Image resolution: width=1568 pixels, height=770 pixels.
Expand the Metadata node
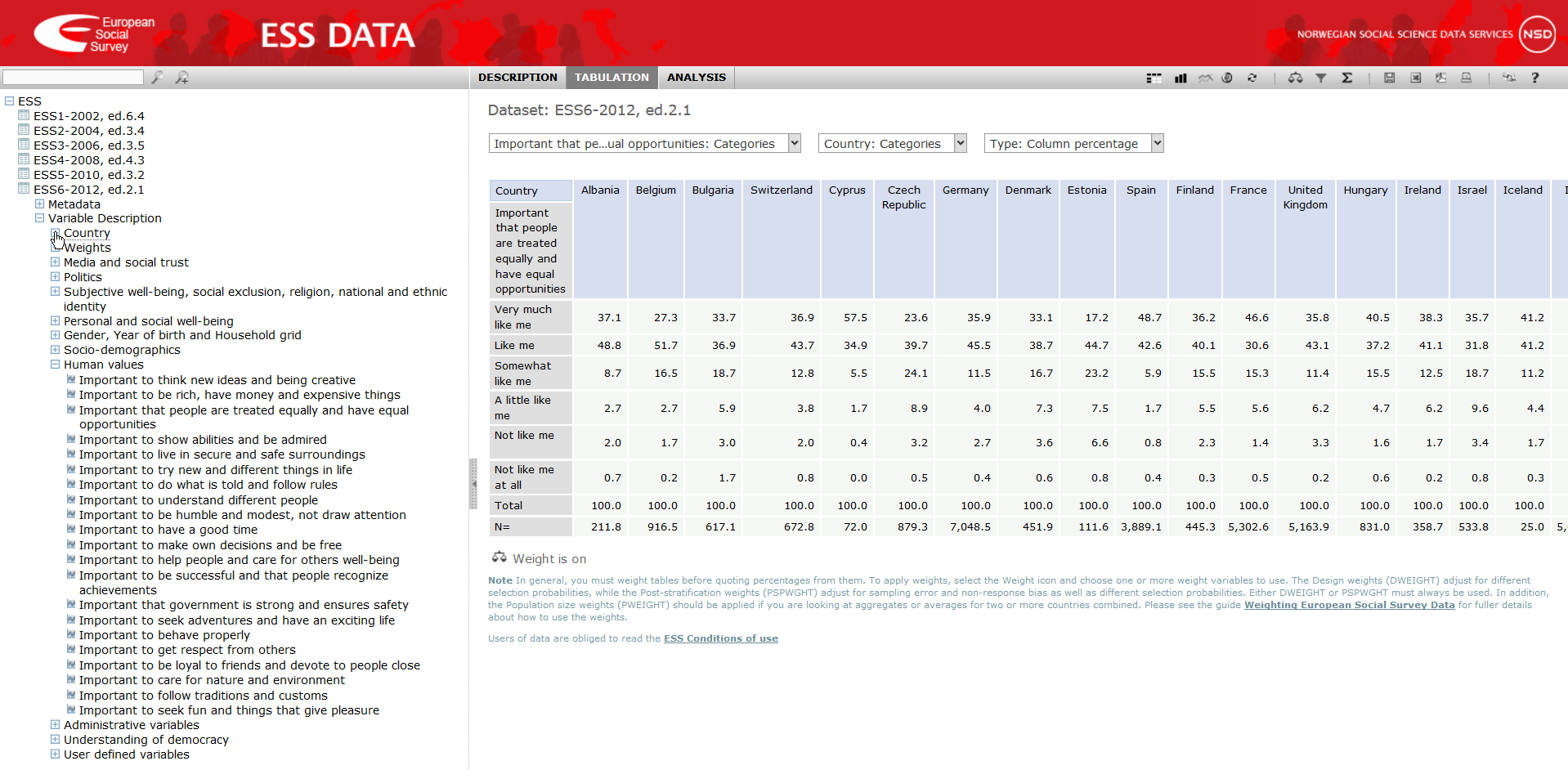pyautogui.click(x=39, y=204)
